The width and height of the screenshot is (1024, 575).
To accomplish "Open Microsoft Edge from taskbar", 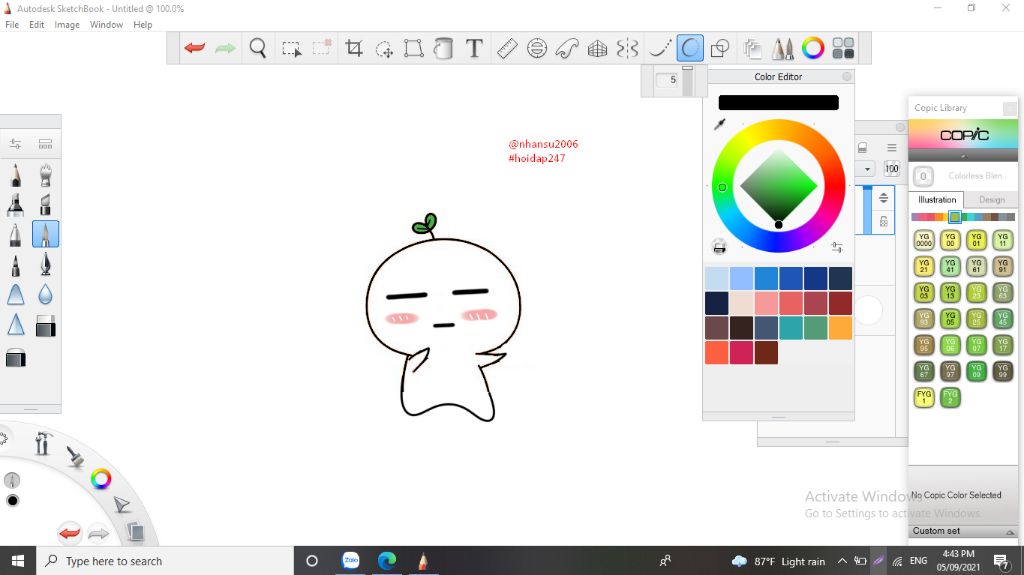I will 387,561.
